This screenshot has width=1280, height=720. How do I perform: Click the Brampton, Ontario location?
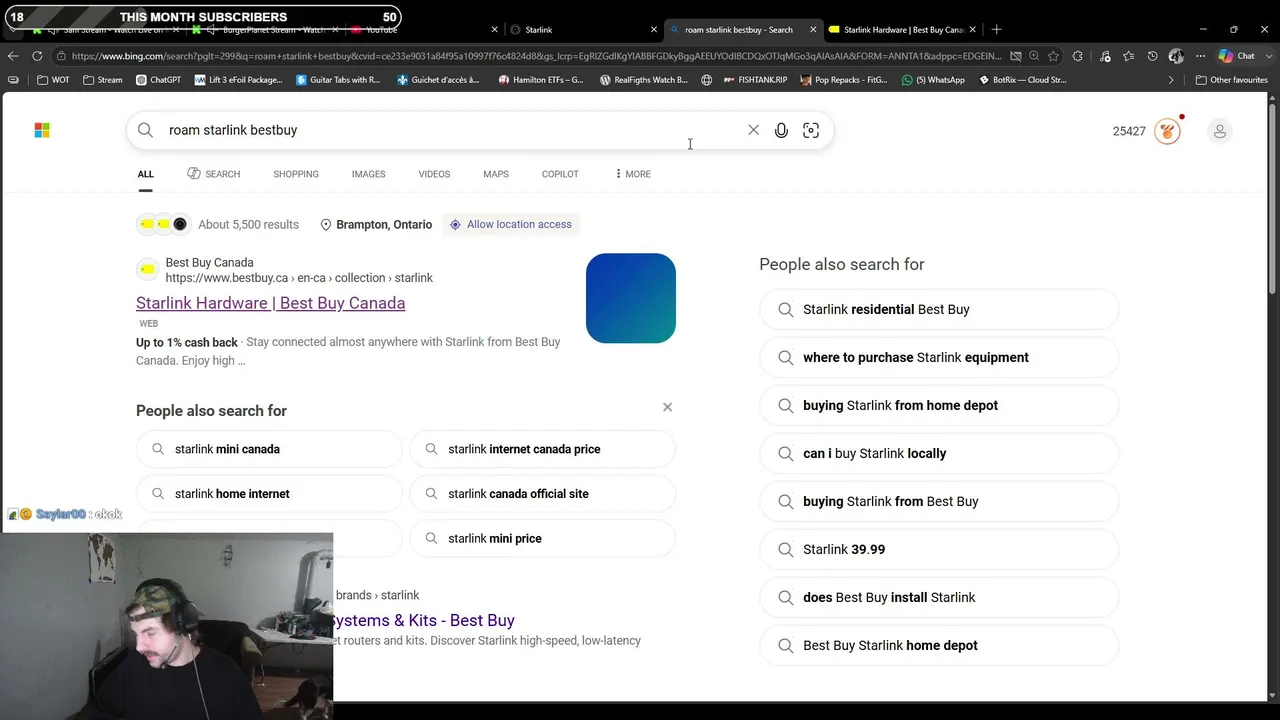click(x=376, y=224)
